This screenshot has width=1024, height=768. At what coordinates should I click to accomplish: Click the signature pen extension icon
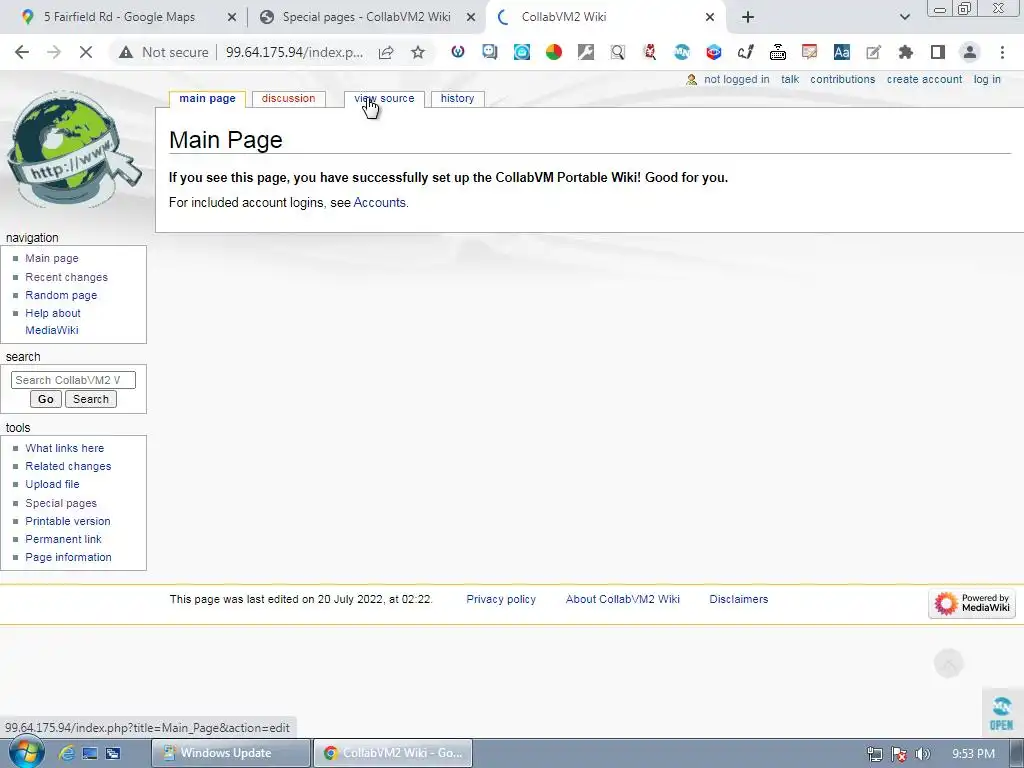click(x=746, y=52)
